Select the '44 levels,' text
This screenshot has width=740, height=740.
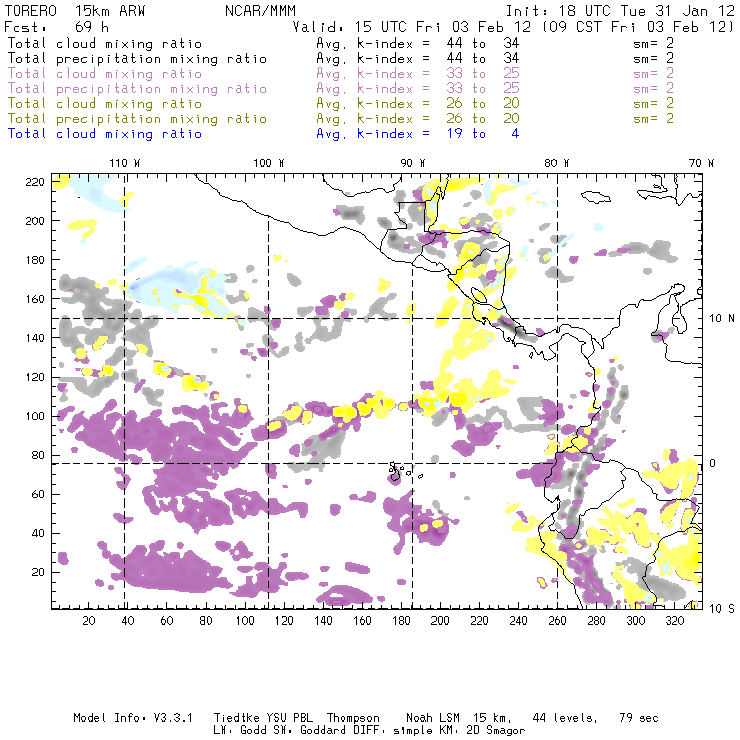click(x=565, y=718)
